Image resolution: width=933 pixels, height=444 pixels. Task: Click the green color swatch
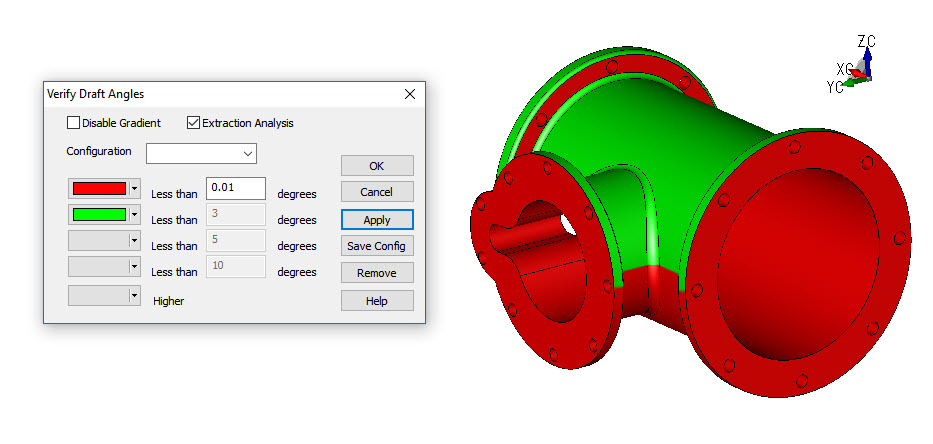(x=99, y=214)
